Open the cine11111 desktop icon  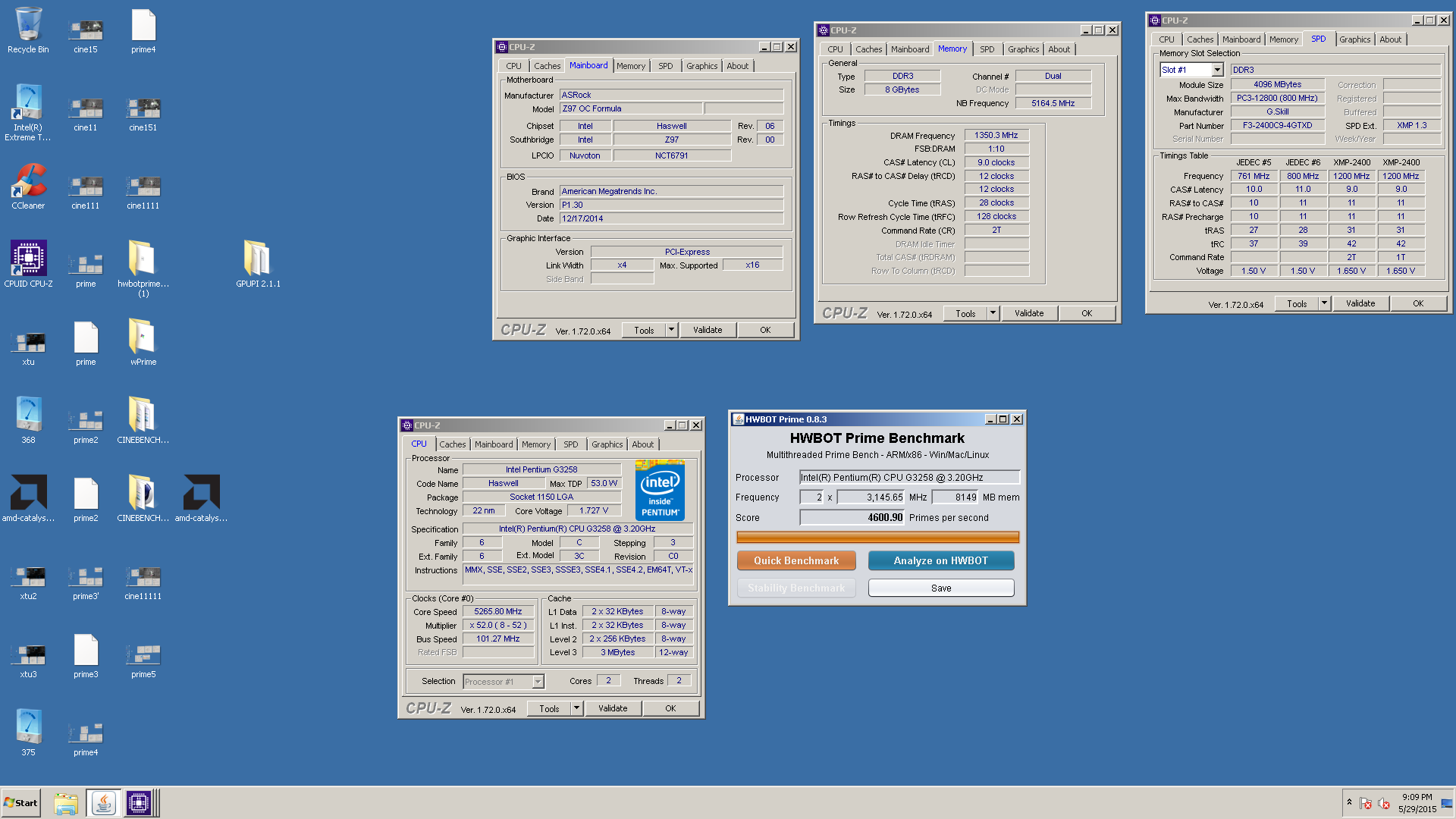[x=143, y=582]
